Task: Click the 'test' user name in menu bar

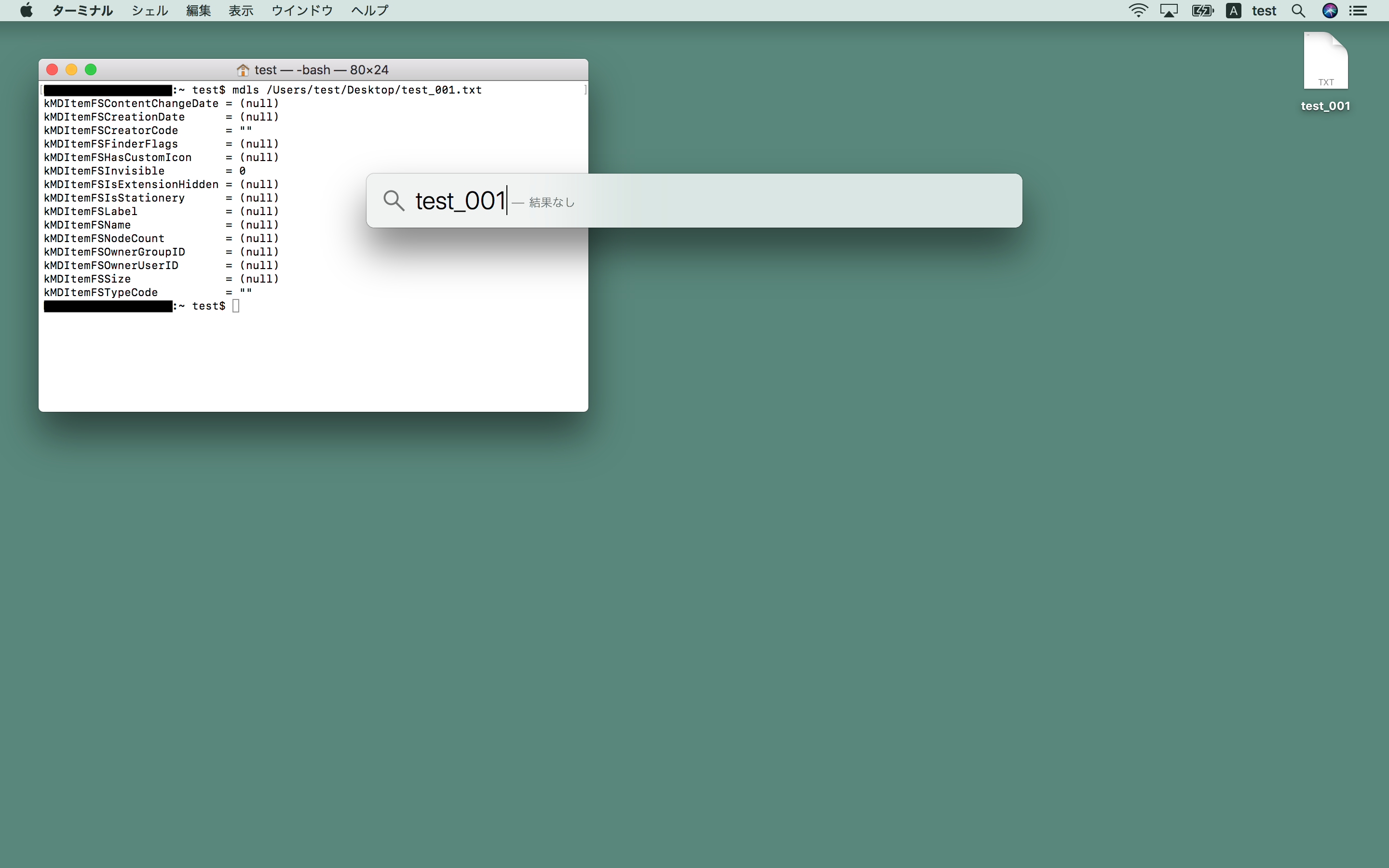Action: coord(1264,10)
